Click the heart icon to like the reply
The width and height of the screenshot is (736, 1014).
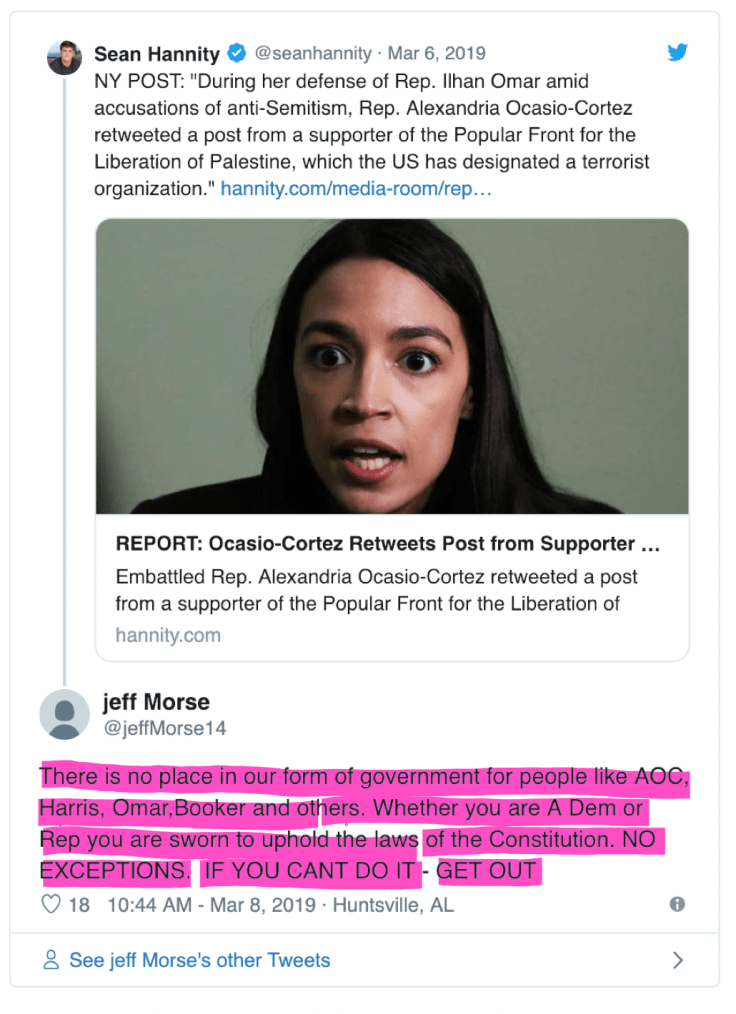pyautogui.click(x=49, y=903)
